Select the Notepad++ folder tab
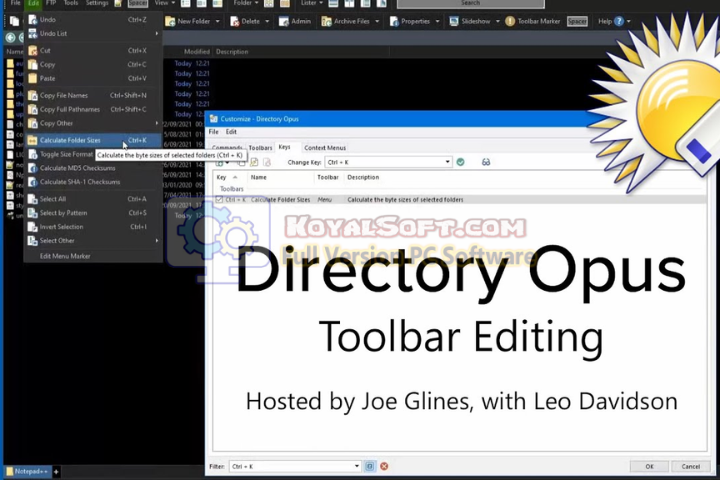 point(28,472)
